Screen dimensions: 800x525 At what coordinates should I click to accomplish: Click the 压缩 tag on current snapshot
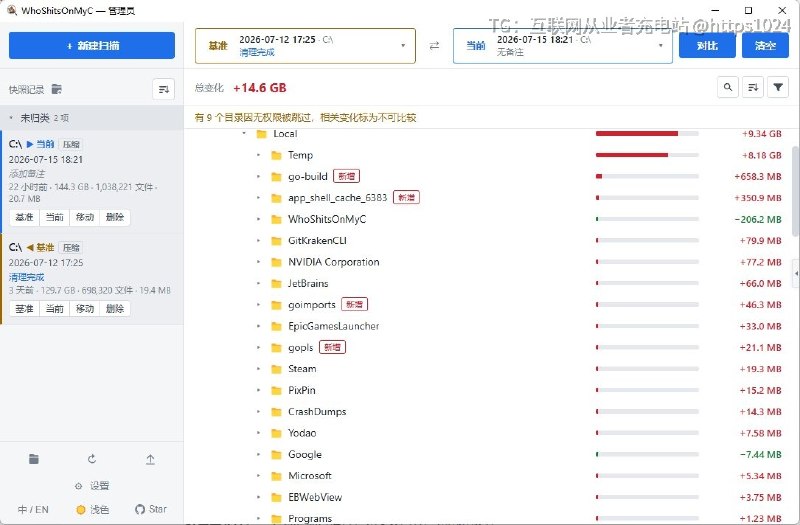coord(71,144)
